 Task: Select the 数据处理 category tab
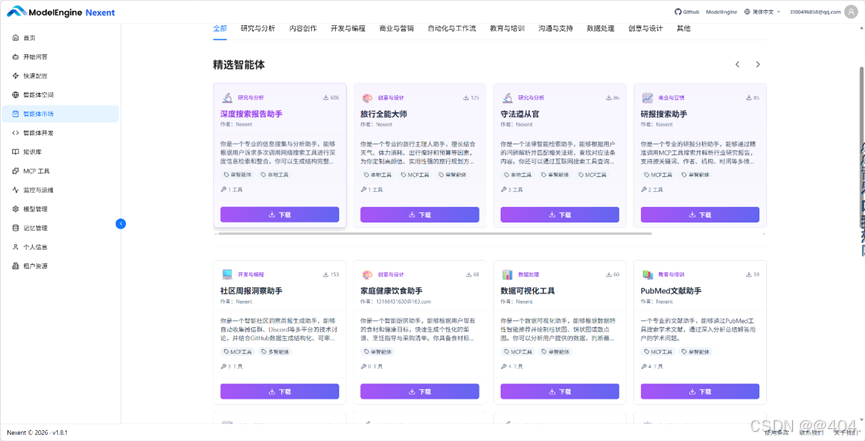pos(600,28)
